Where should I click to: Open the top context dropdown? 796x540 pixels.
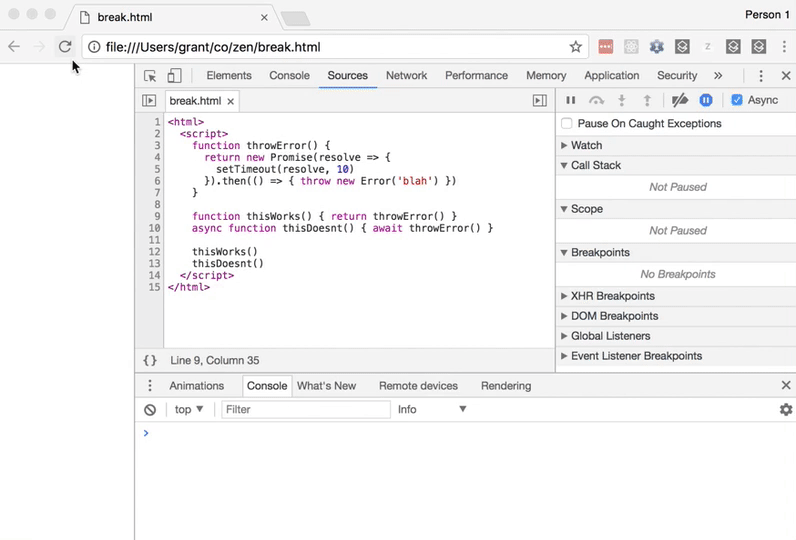[x=189, y=410]
